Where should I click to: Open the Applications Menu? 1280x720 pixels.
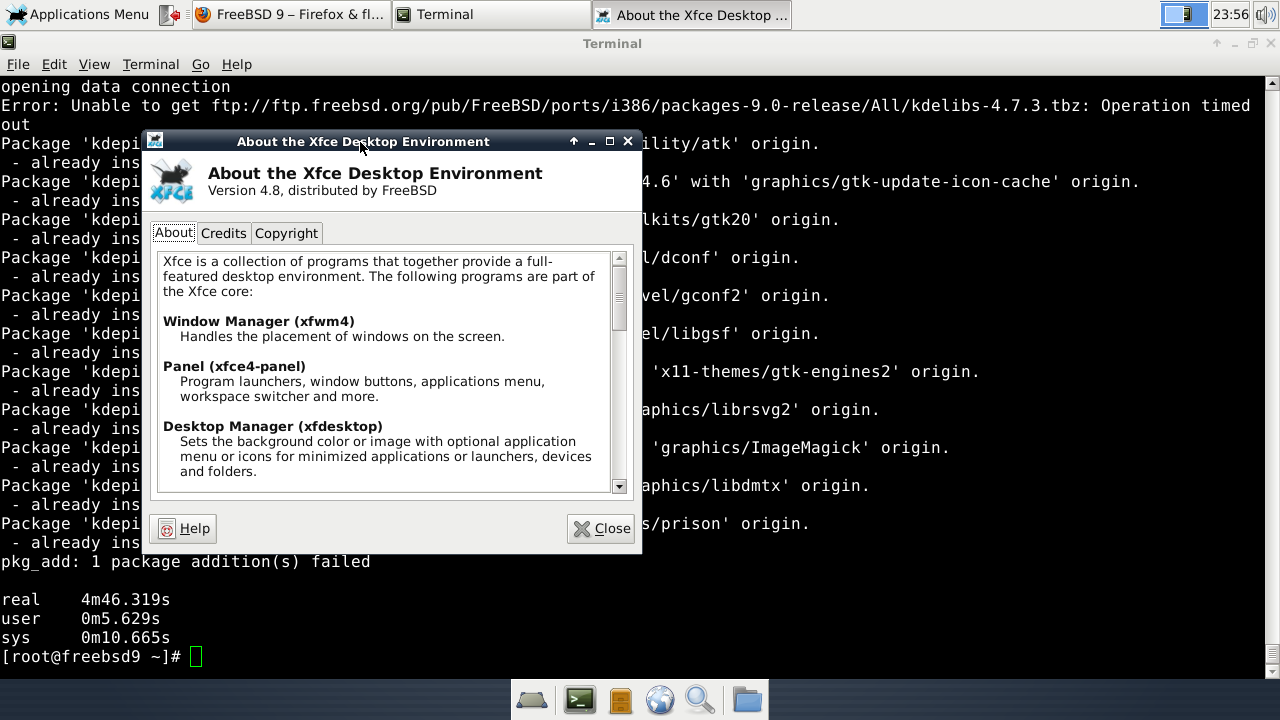[x=78, y=15]
